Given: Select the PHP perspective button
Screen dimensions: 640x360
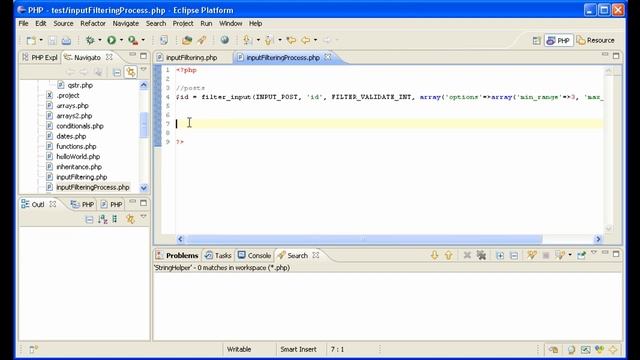Looking at the screenshot, I should (558, 40).
